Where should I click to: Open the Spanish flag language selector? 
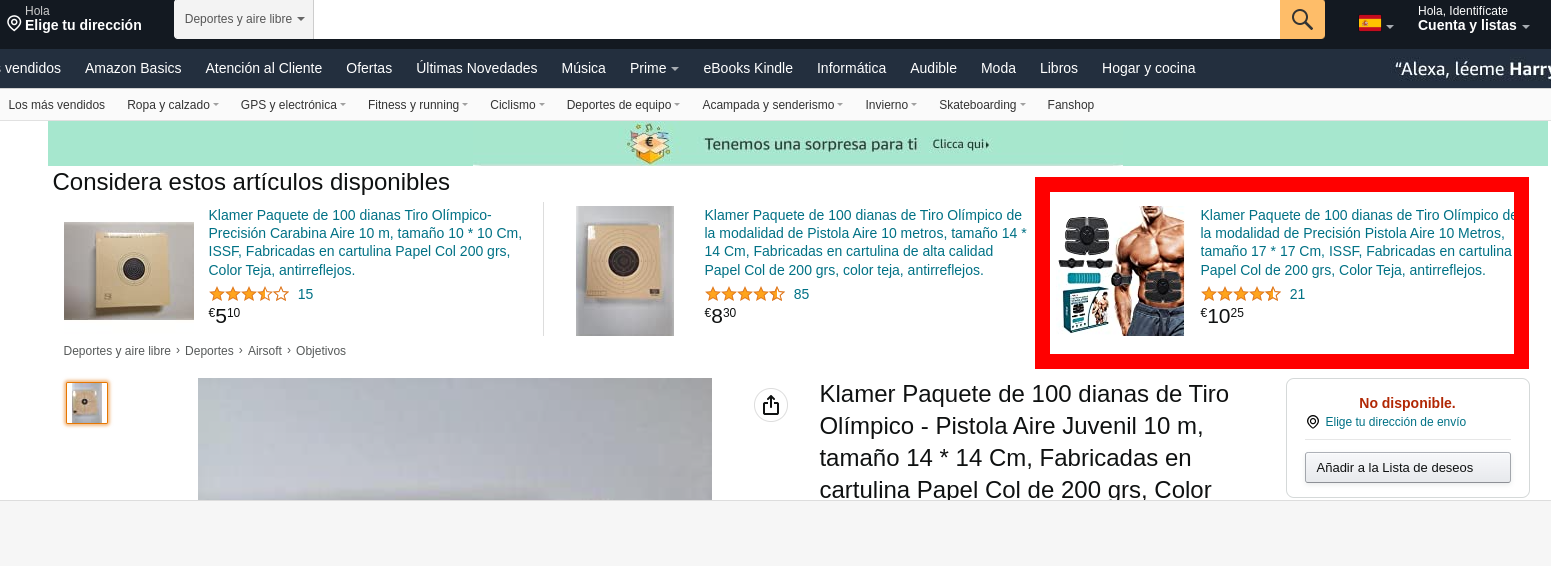click(1376, 23)
